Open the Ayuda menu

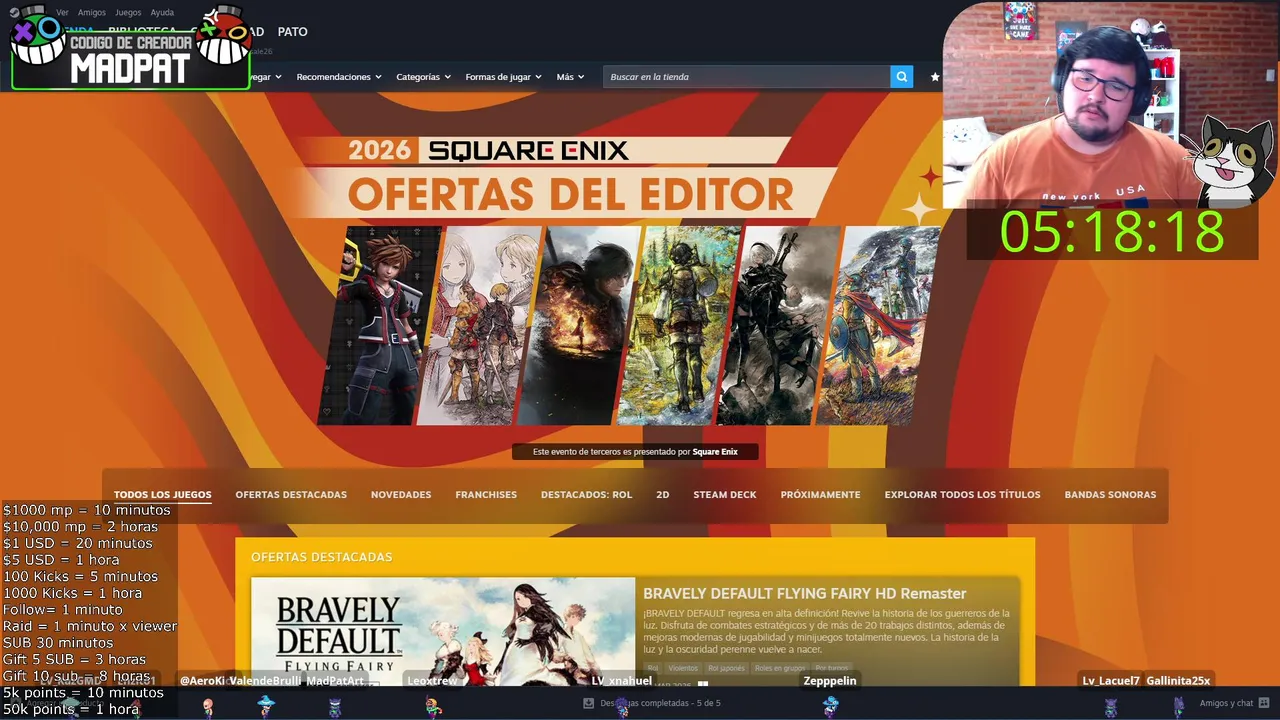click(162, 13)
